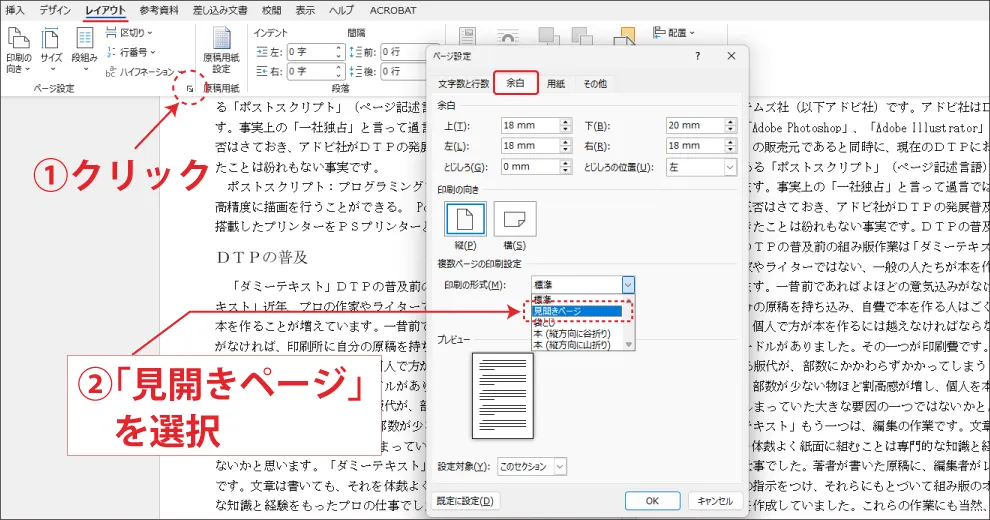Click the right margin 右 field
Screen dimensions: 990x520
695,146
